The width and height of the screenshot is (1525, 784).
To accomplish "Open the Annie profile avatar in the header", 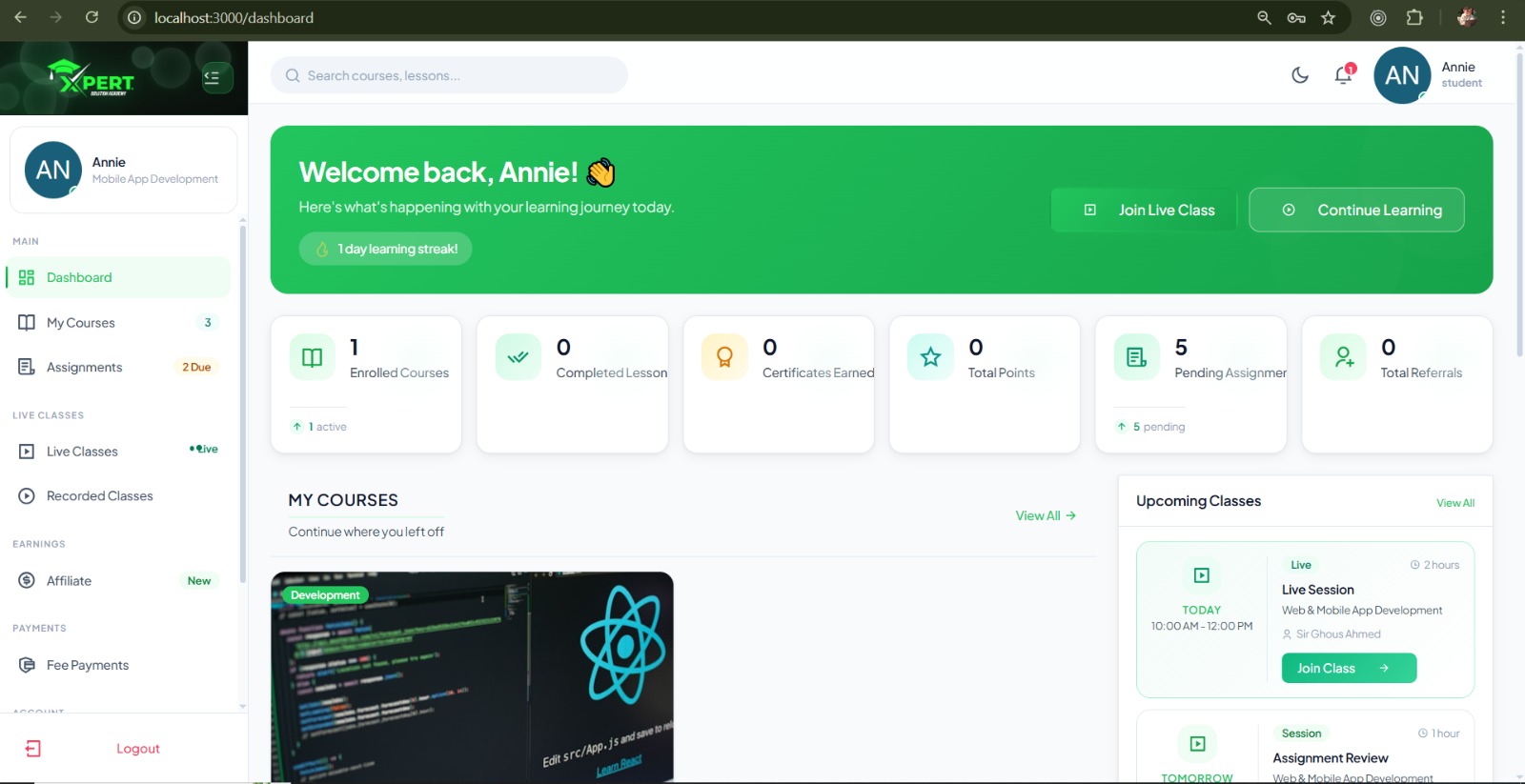I will click(1402, 75).
